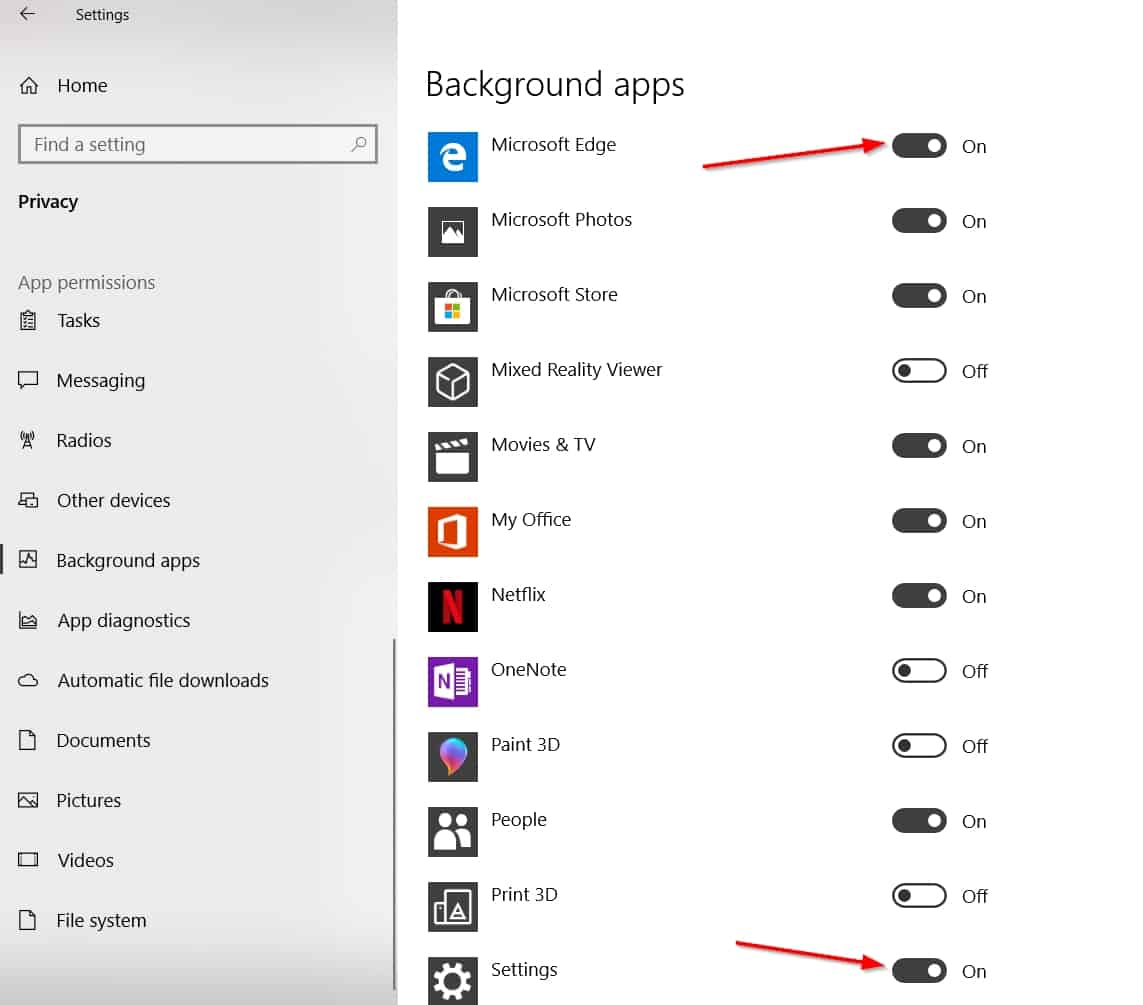Disable Microsoft Photos background toggle
This screenshot has height=1005, width=1143.
pos(919,221)
